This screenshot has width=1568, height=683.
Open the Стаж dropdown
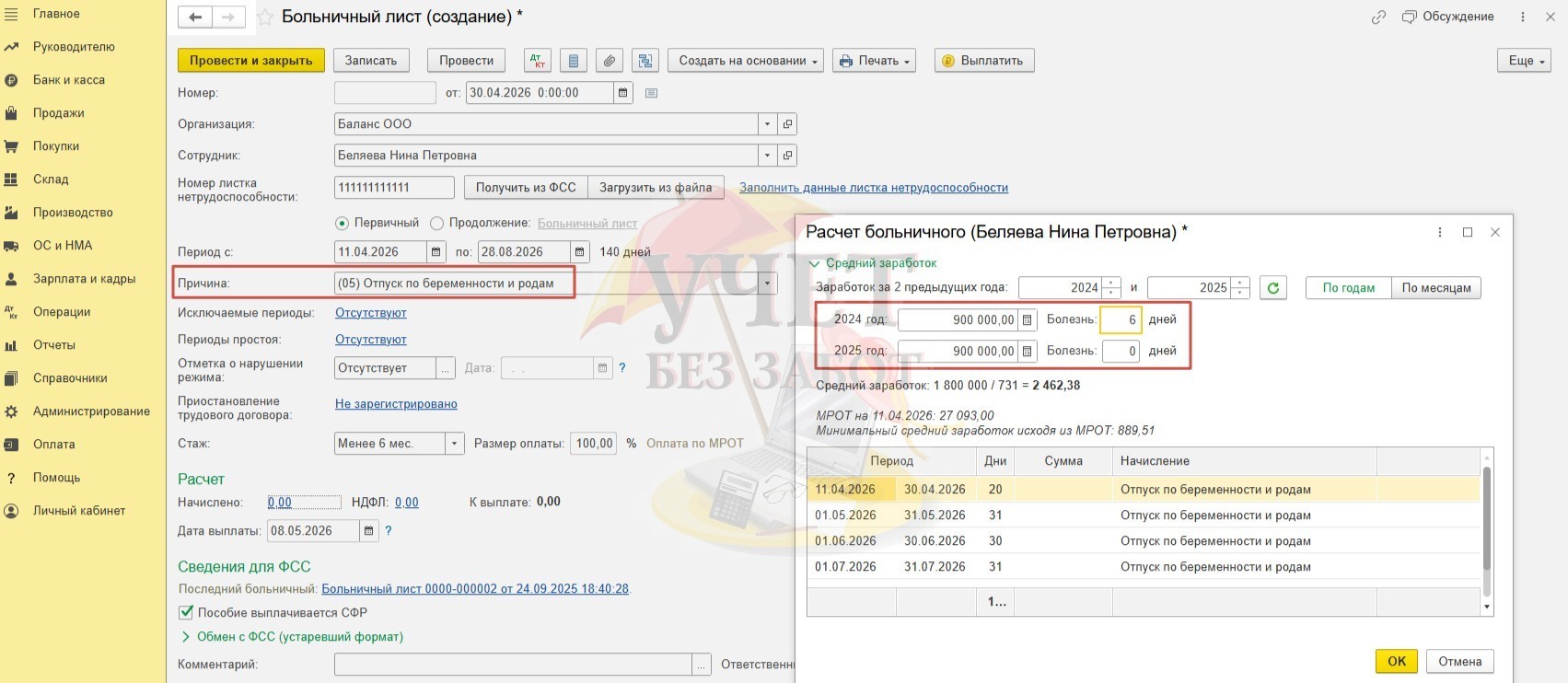[454, 444]
